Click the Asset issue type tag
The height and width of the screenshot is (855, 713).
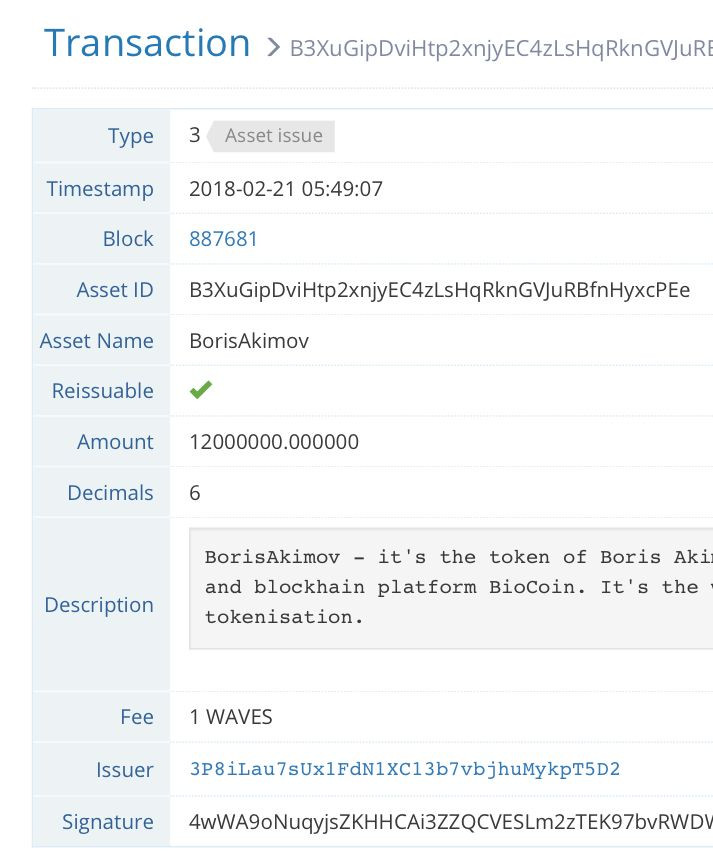pyautogui.click(x=271, y=136)
